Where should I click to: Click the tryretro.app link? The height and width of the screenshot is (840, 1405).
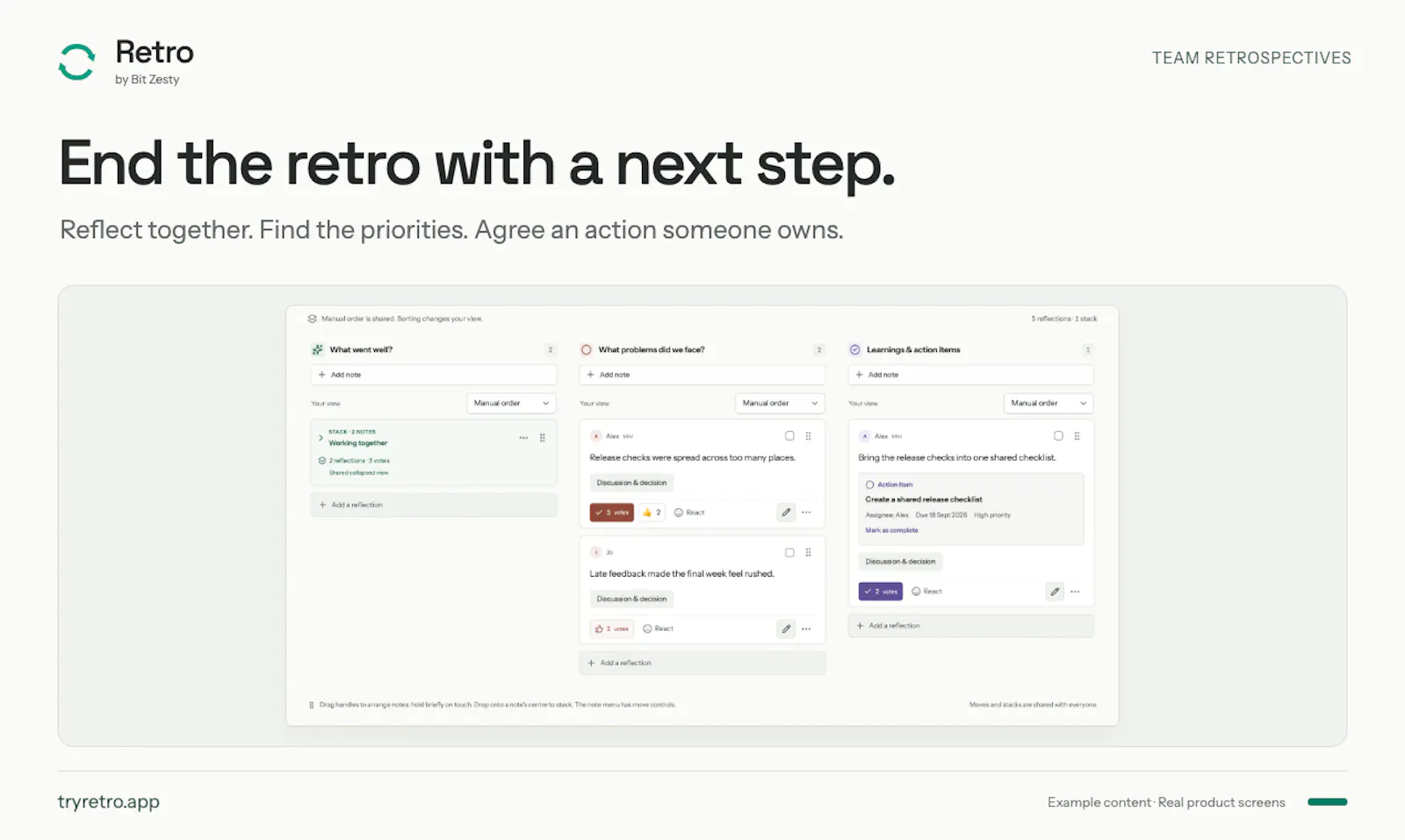[x=109, y=801]
